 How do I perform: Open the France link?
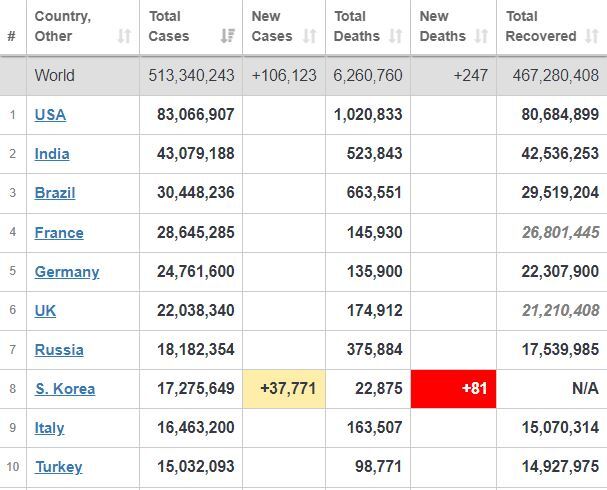coord(59,233)
